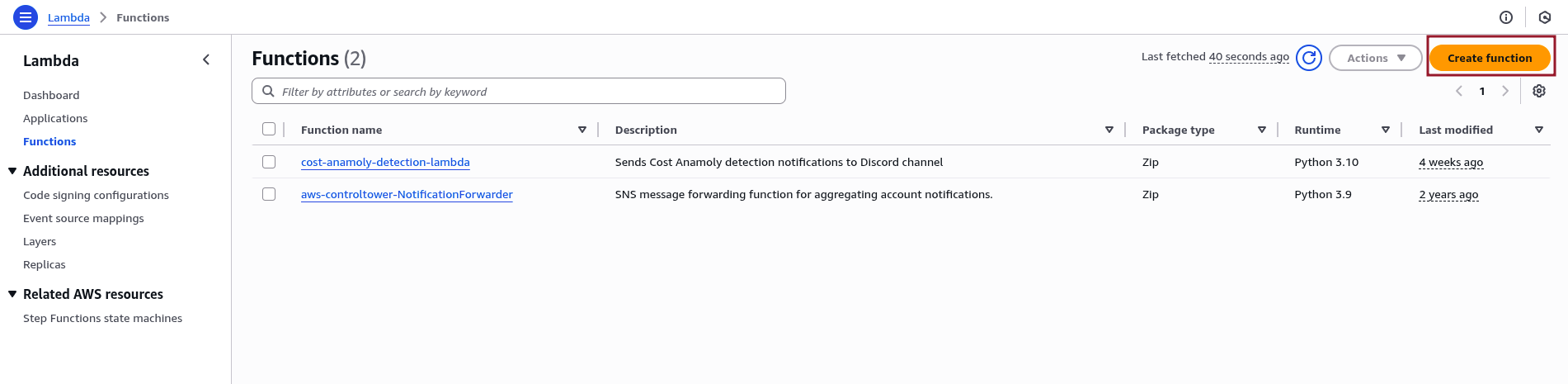Collapse the Additional resources section
The image size is (1568, 384).
click(x=12, y=171)
